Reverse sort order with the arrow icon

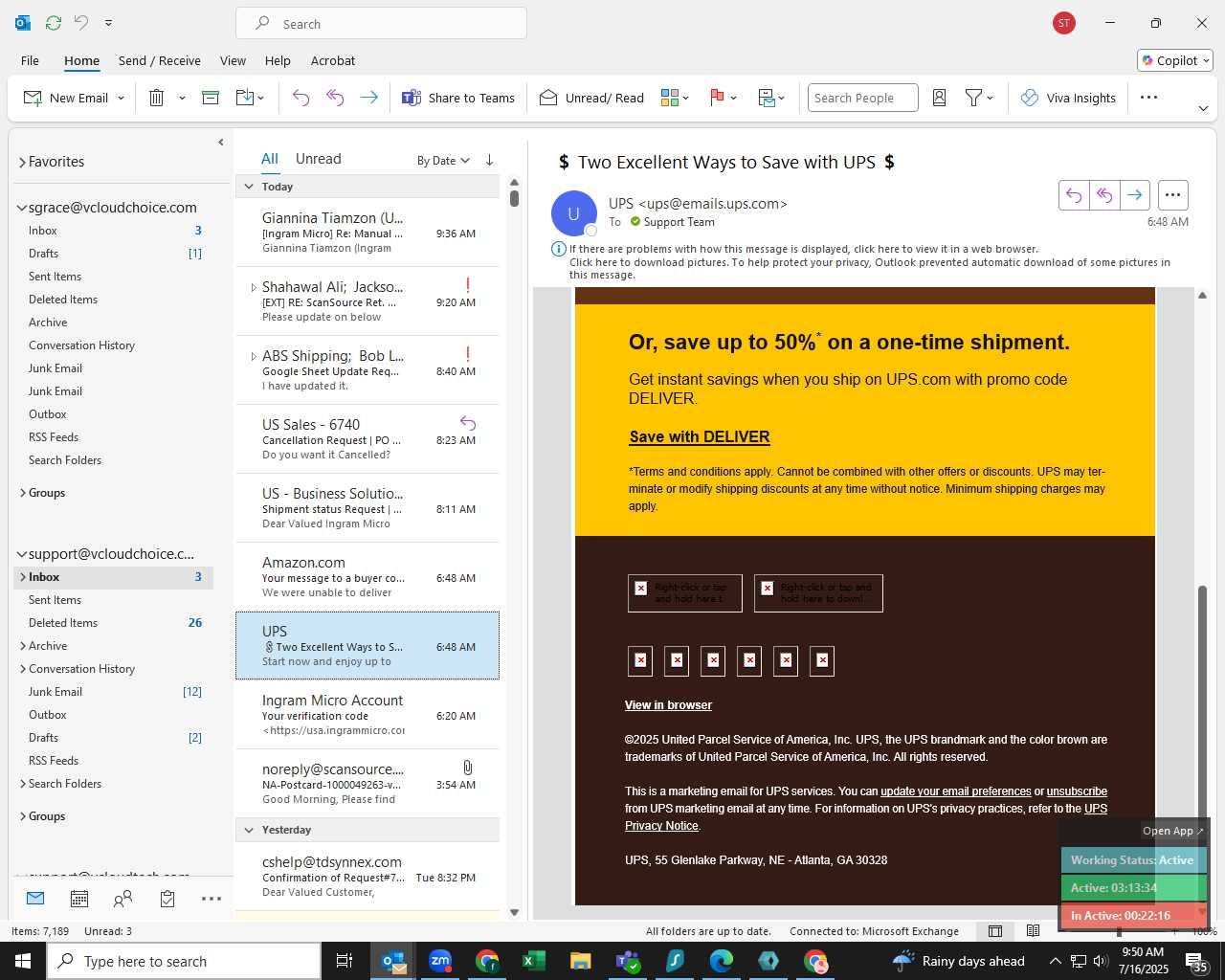489,160
